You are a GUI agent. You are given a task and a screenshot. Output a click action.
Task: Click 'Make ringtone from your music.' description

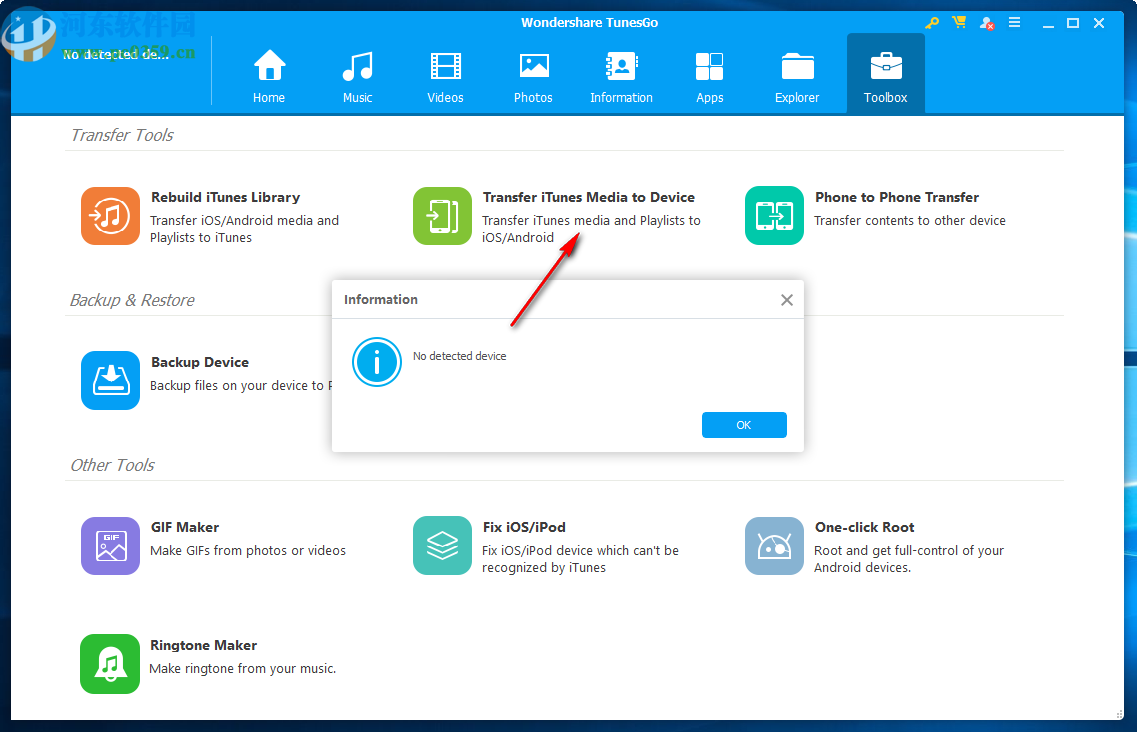click(243, 669)
